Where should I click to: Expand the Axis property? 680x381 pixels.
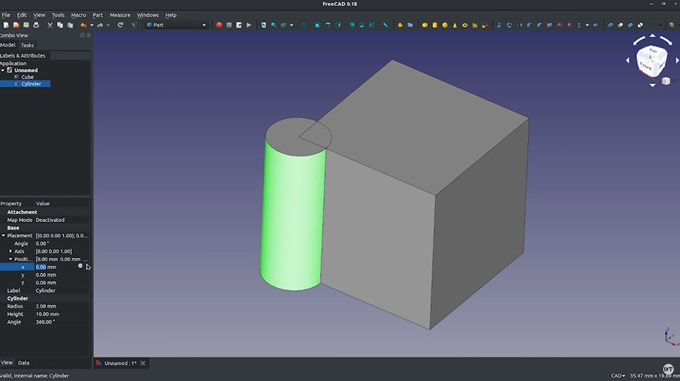click(x=10, y=251)
